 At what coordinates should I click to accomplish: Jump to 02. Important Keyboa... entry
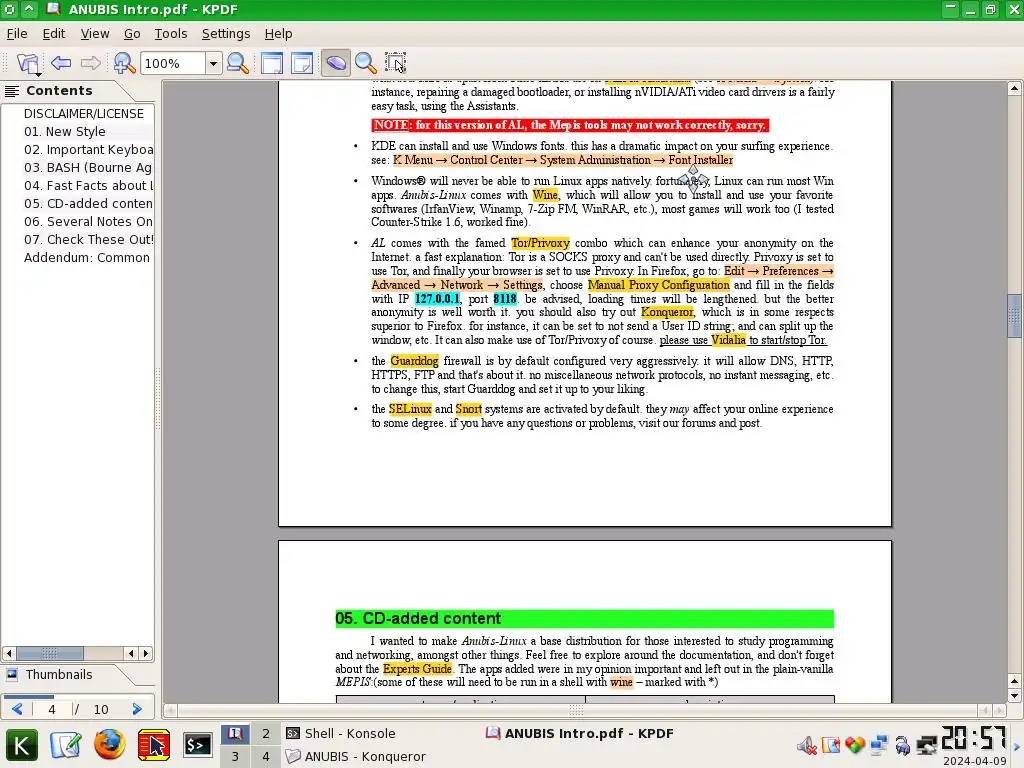88,150
